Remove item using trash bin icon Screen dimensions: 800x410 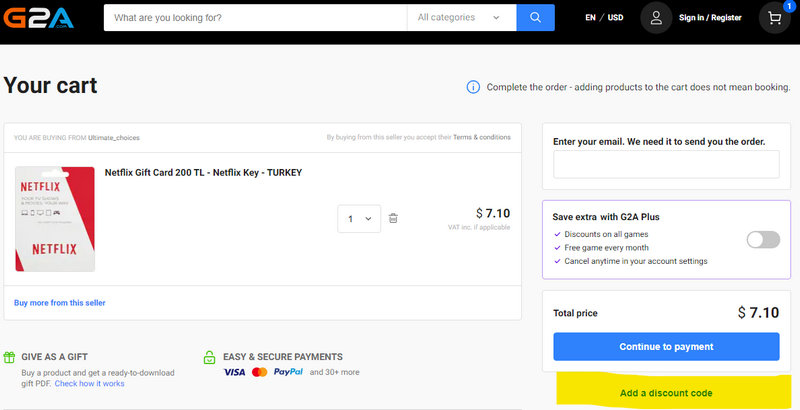pyautogui.click(x=393, y=218)
